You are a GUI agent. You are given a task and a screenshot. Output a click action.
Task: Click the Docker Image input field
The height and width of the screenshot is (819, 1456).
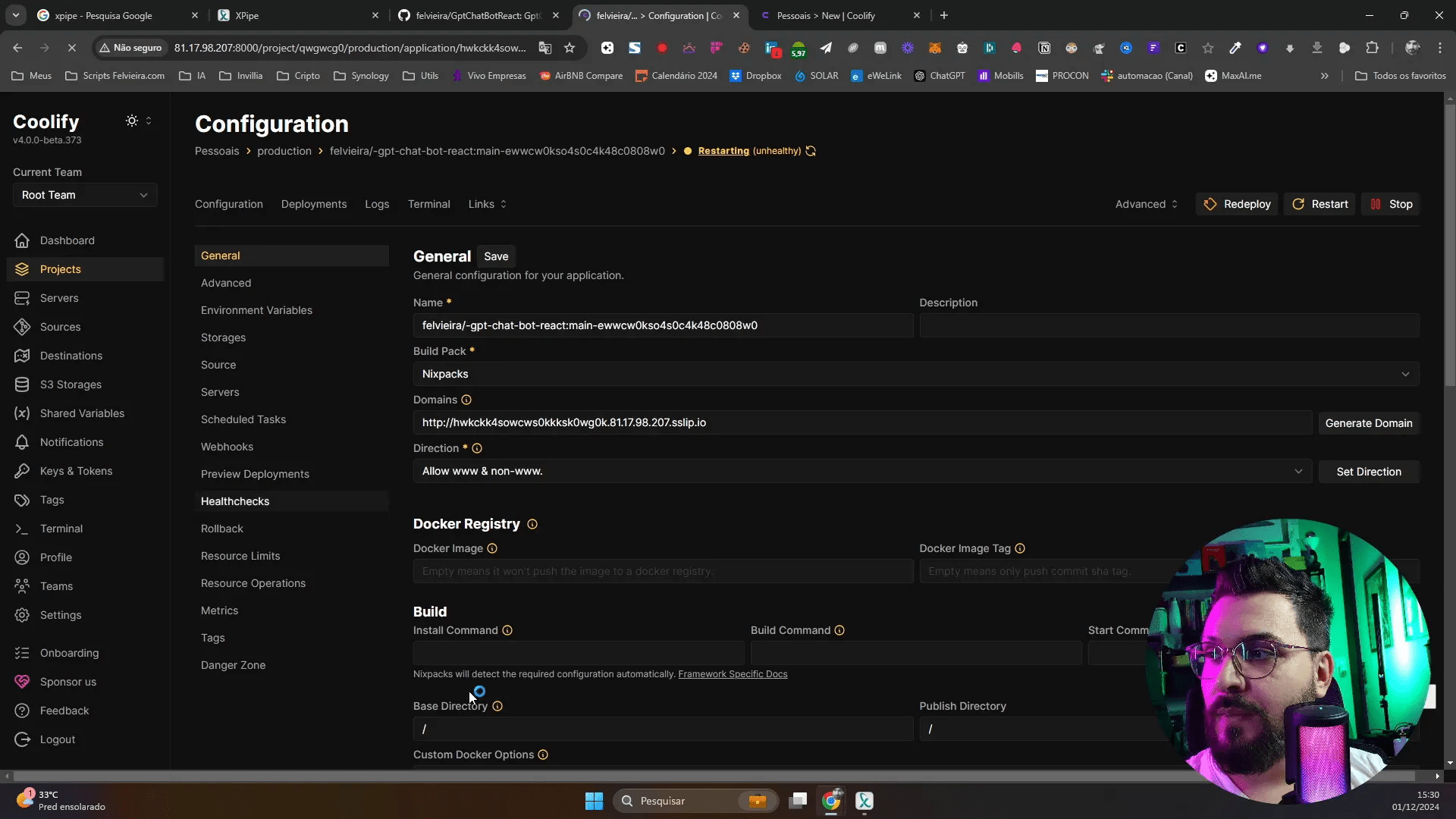663,571
